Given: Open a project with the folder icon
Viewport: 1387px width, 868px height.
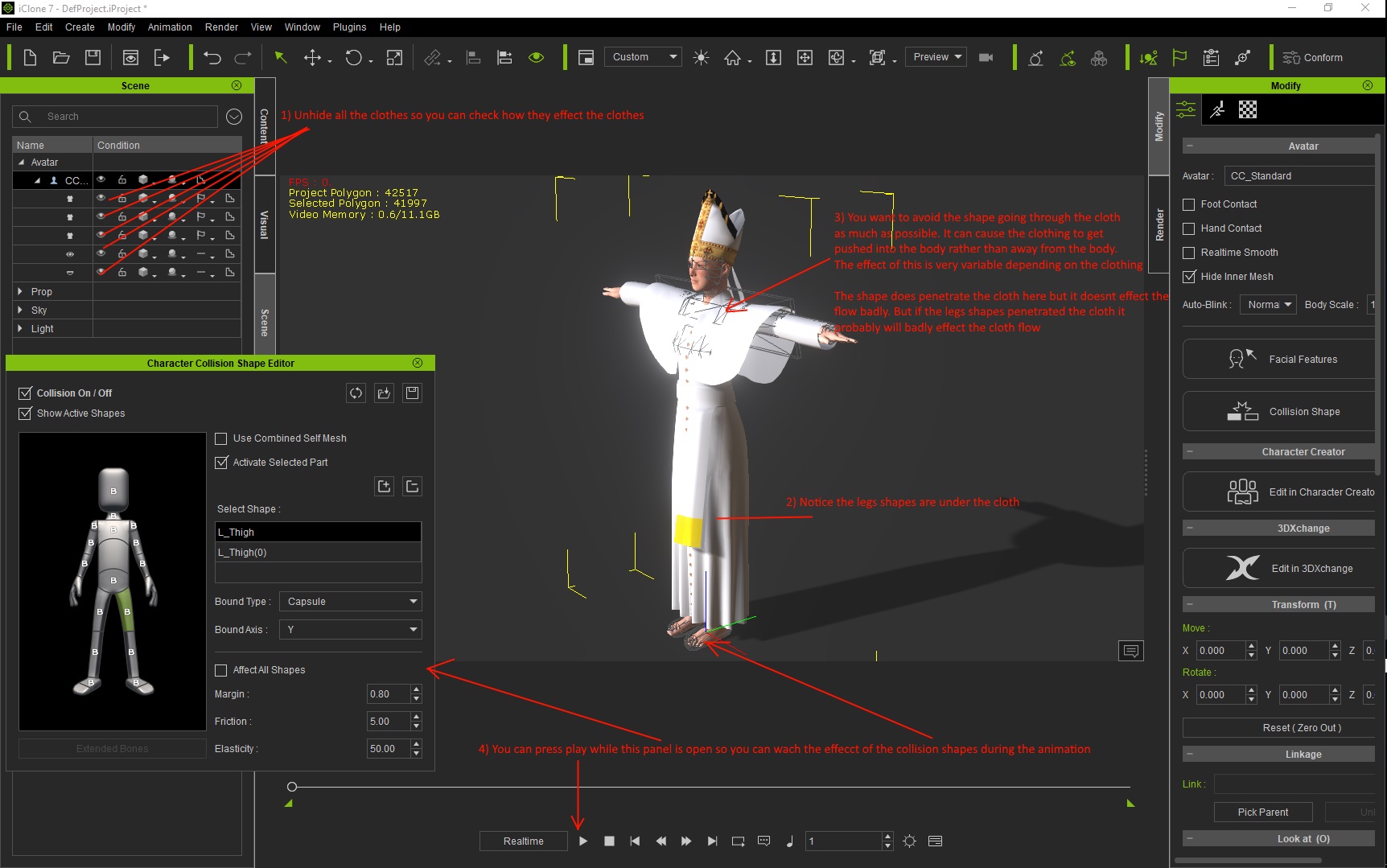Looking at the screenshot, I should click(61, 57).
